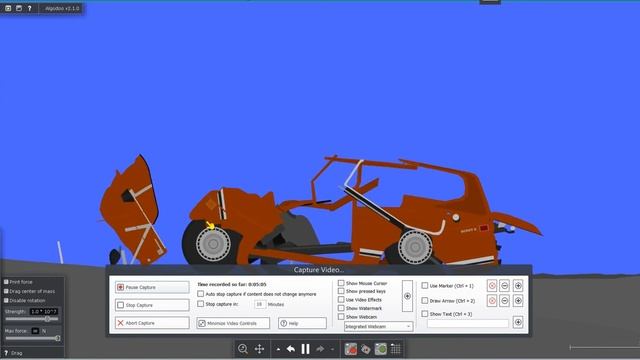Viewport: 640px width, 360px height.
Task: Click the small minus right of Redo
Action: [x=332, y=349]
